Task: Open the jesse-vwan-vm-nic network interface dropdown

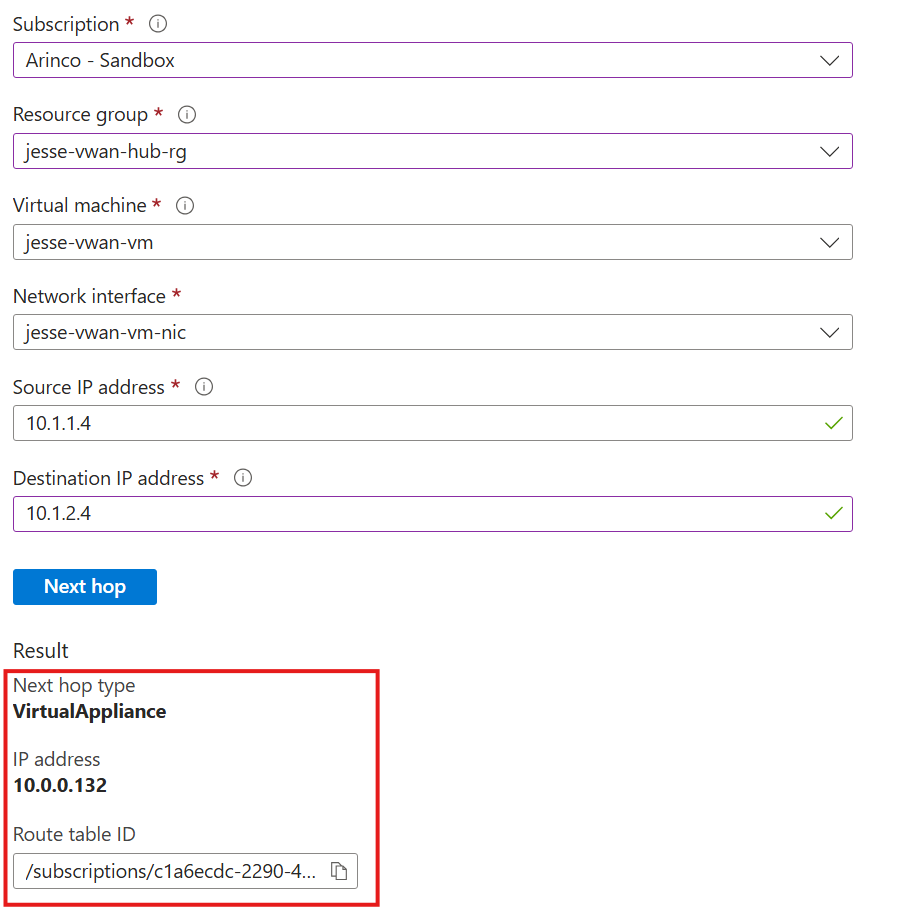Action: tap(432, 333)
